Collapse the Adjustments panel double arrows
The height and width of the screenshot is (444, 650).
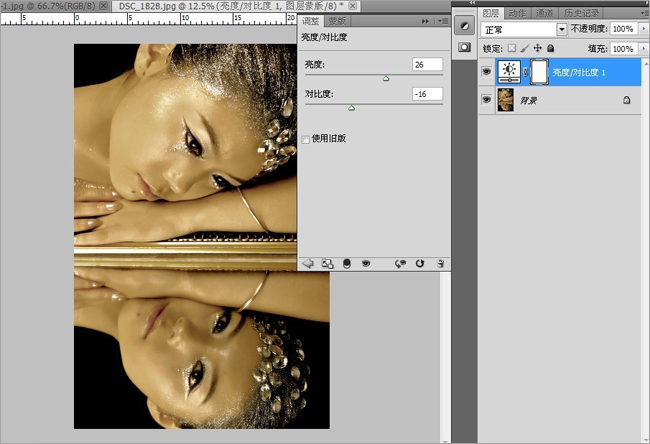425,21
